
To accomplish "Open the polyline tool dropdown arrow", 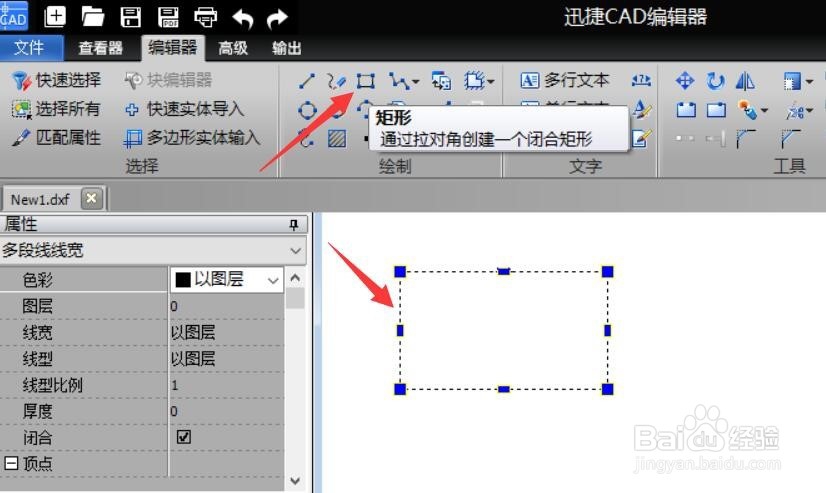I will [x=415, y=82].
